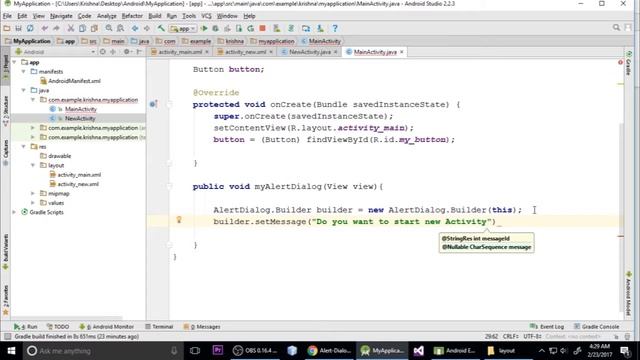Click the navigate Forward arrow icon
Screen dimensions: 640x360
147,28
